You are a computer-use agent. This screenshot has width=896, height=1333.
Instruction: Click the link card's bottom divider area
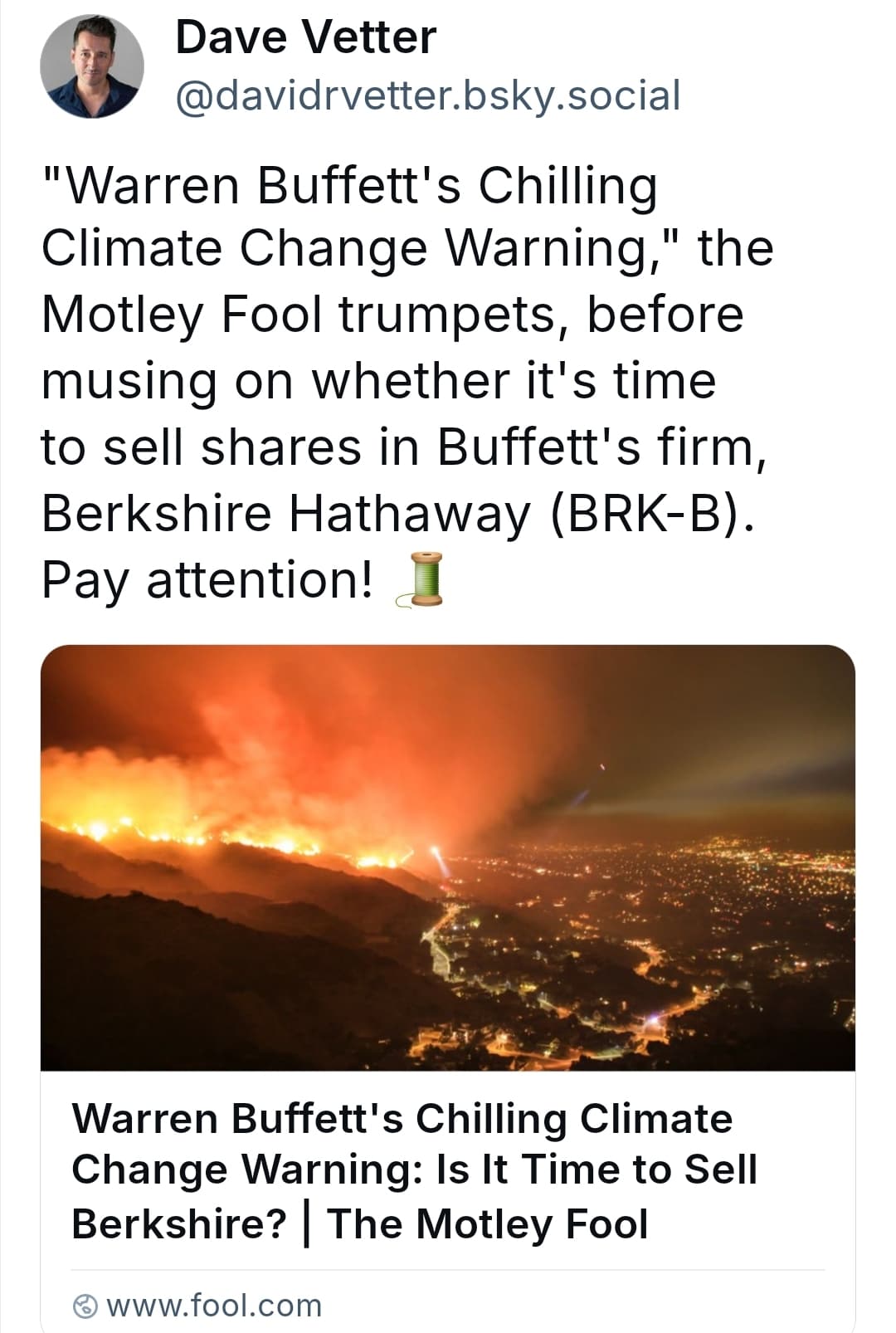(448, 1270)
